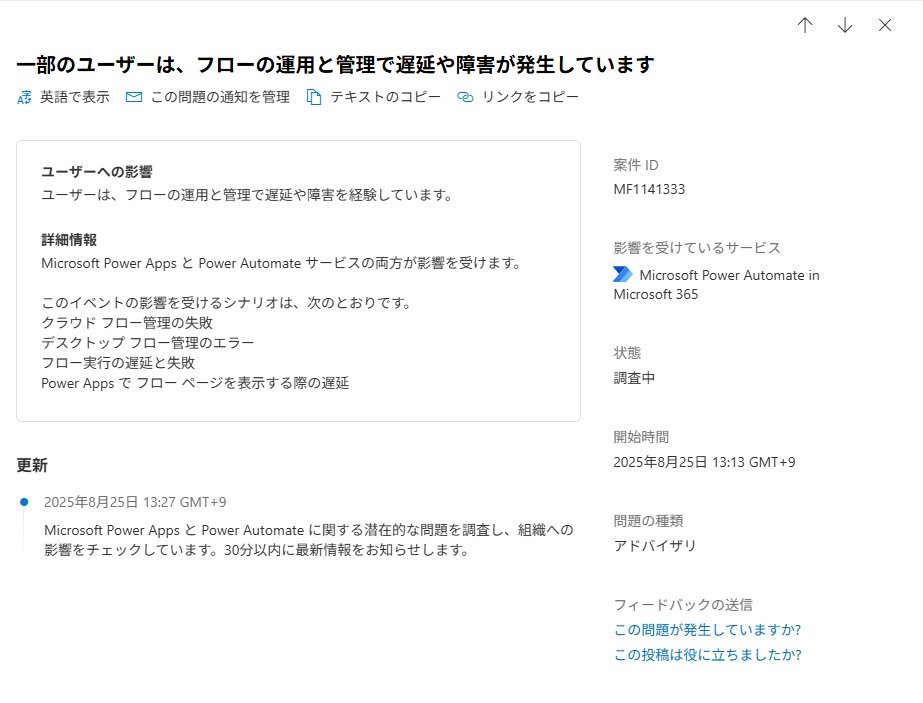
Task: Close the issue details panel
Action: [x=885, y=25]
